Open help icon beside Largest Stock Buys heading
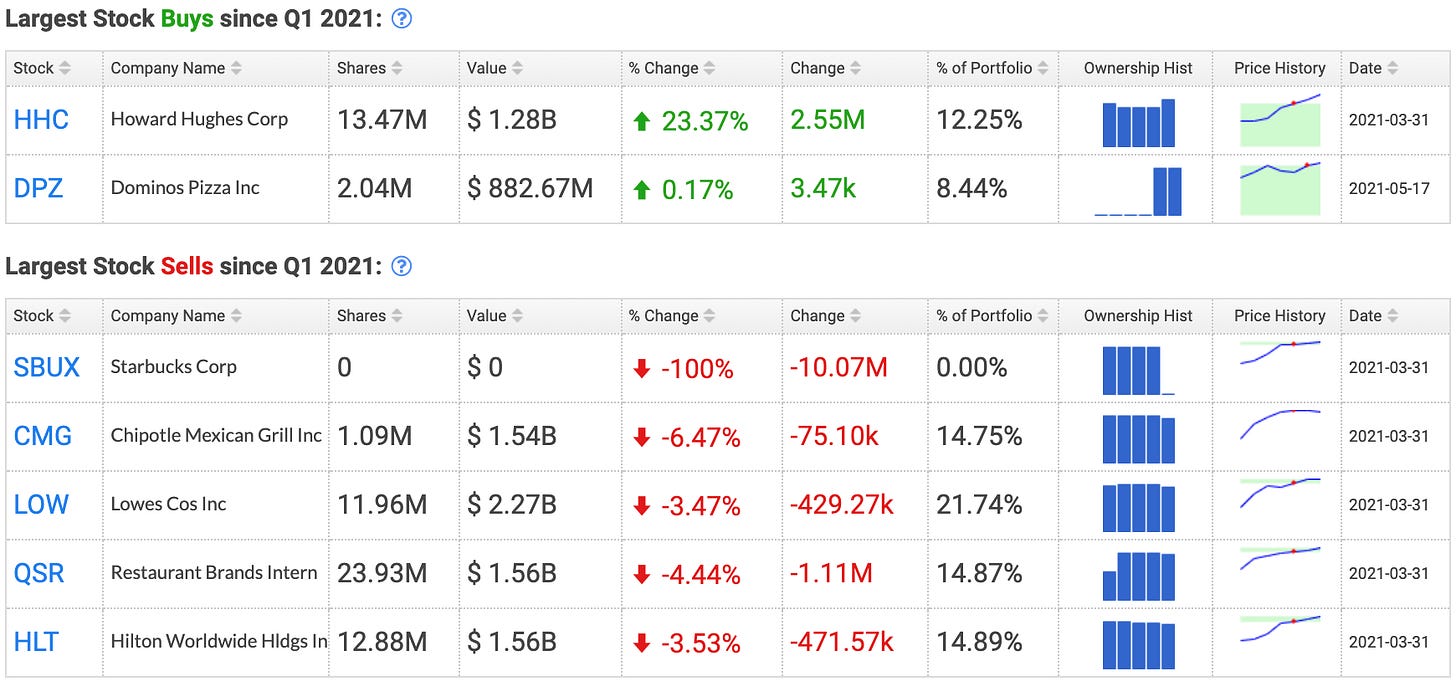The image size is (1456, 681). coord(402,18)
